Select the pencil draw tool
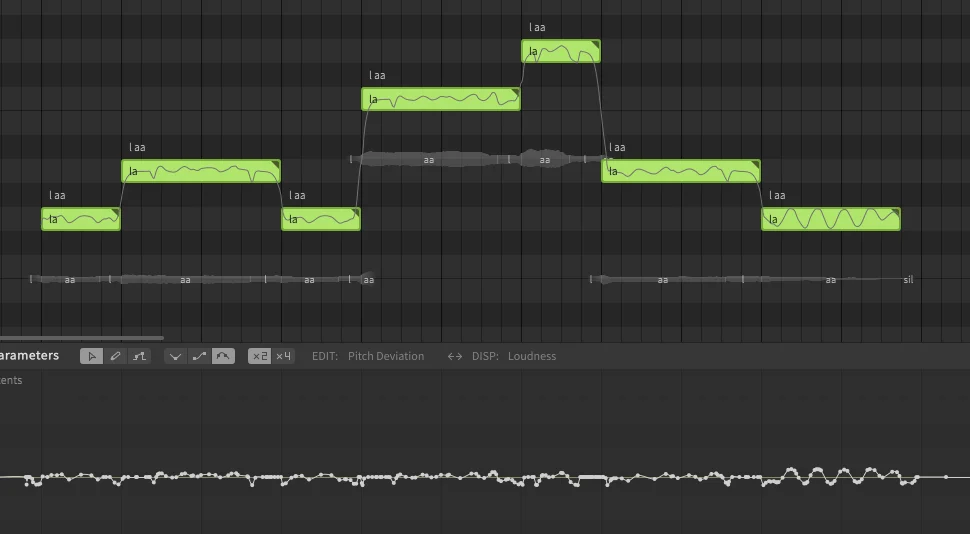The height and width of the screenshot is (534, 970). pyautogui.click(x=115, y=356)
